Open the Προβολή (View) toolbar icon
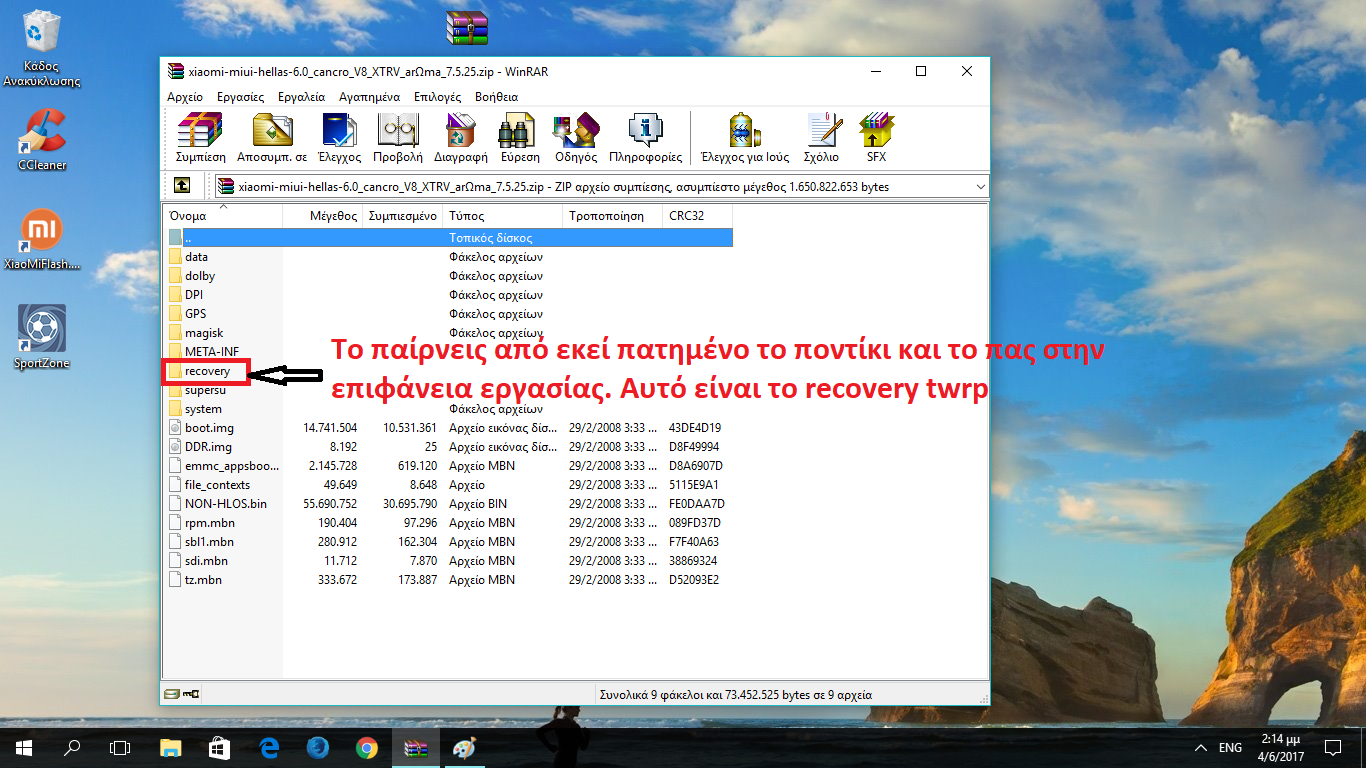Screen dimensions: 1366x768 coord(397,137)
